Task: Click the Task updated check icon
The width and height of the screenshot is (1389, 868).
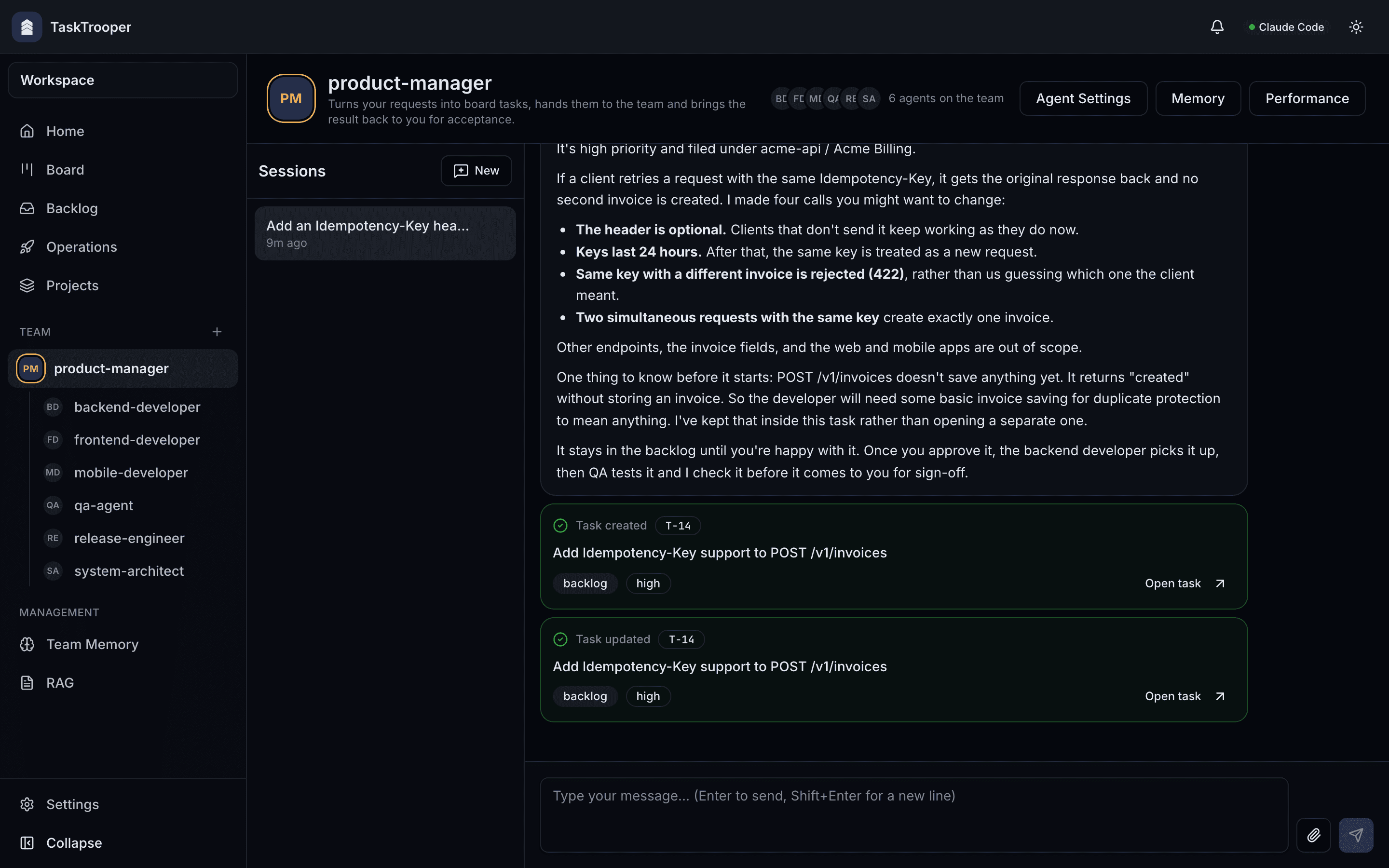Action: point(560,639)
